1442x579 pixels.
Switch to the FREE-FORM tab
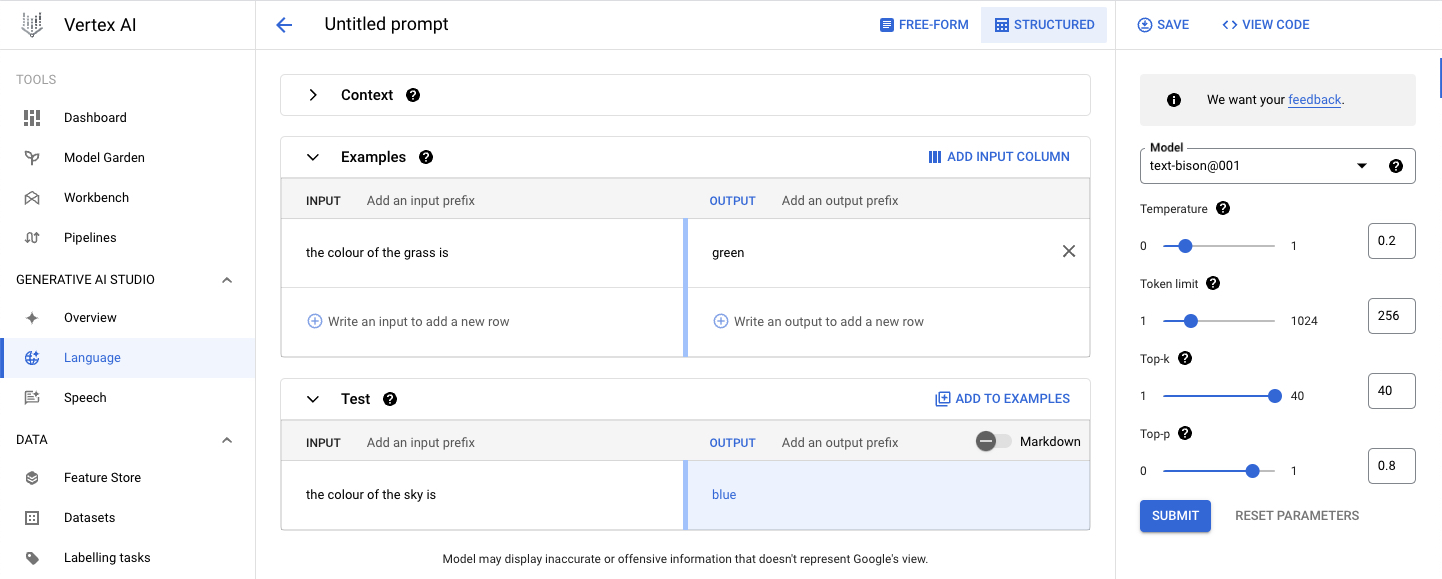pyautogui.click(x=924, y=25)
